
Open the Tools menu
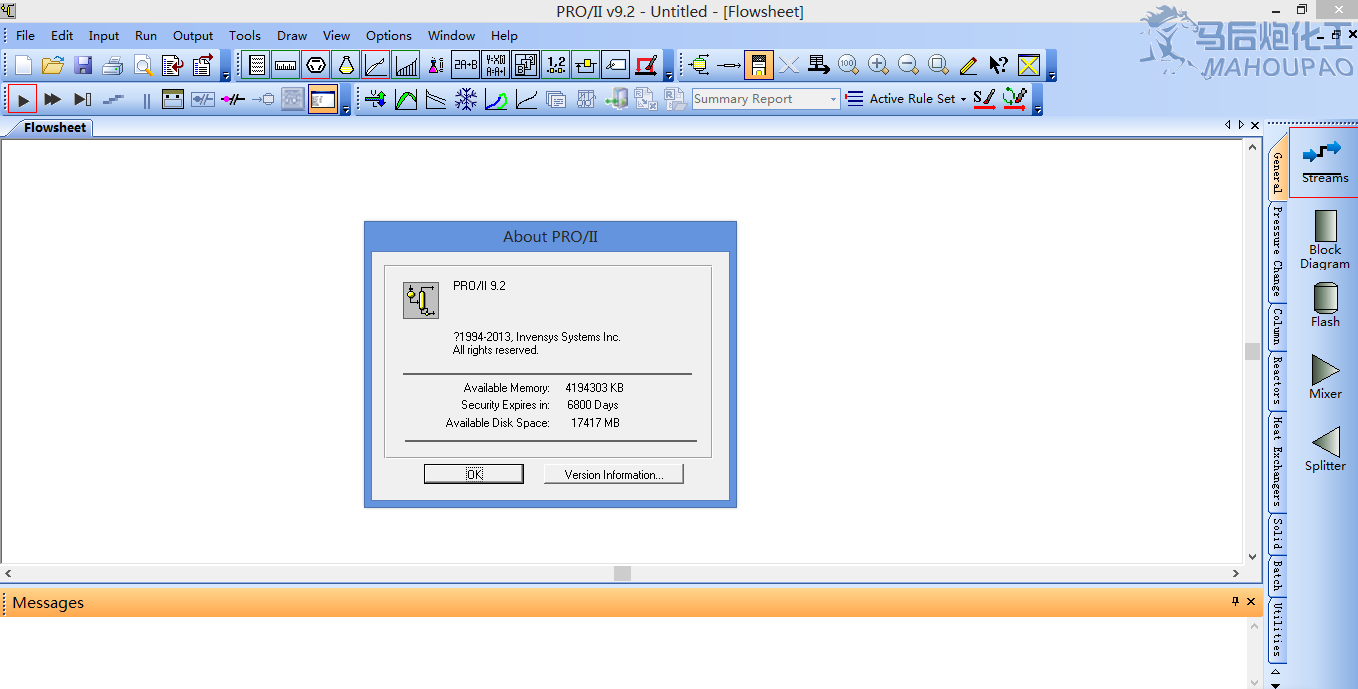coord(244,35)
